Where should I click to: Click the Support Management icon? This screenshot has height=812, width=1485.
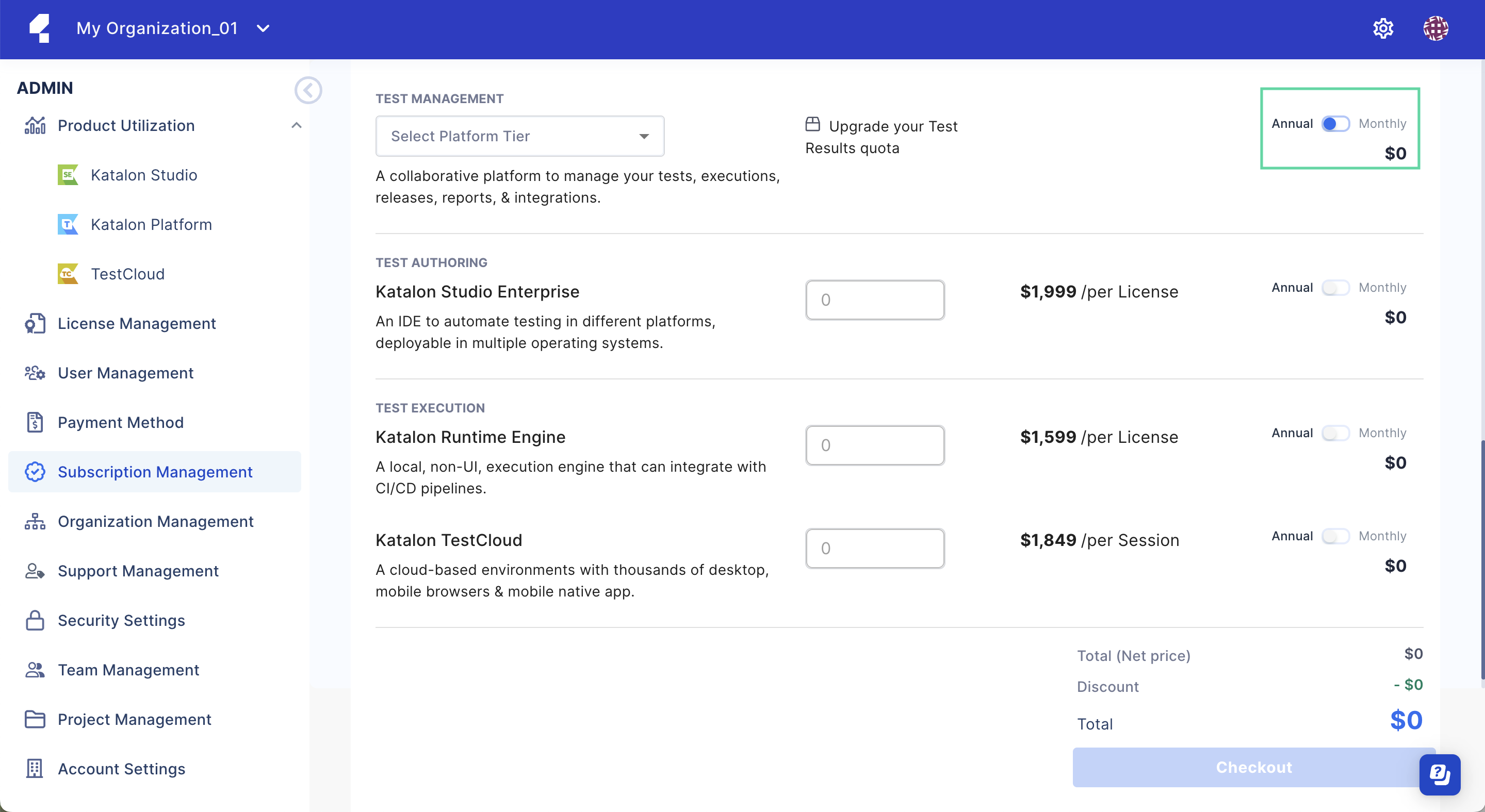point(35,571)
